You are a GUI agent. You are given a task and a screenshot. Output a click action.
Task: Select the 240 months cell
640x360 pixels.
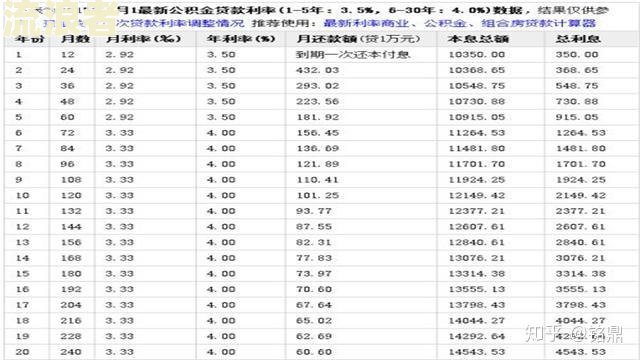tap(71, 352)
